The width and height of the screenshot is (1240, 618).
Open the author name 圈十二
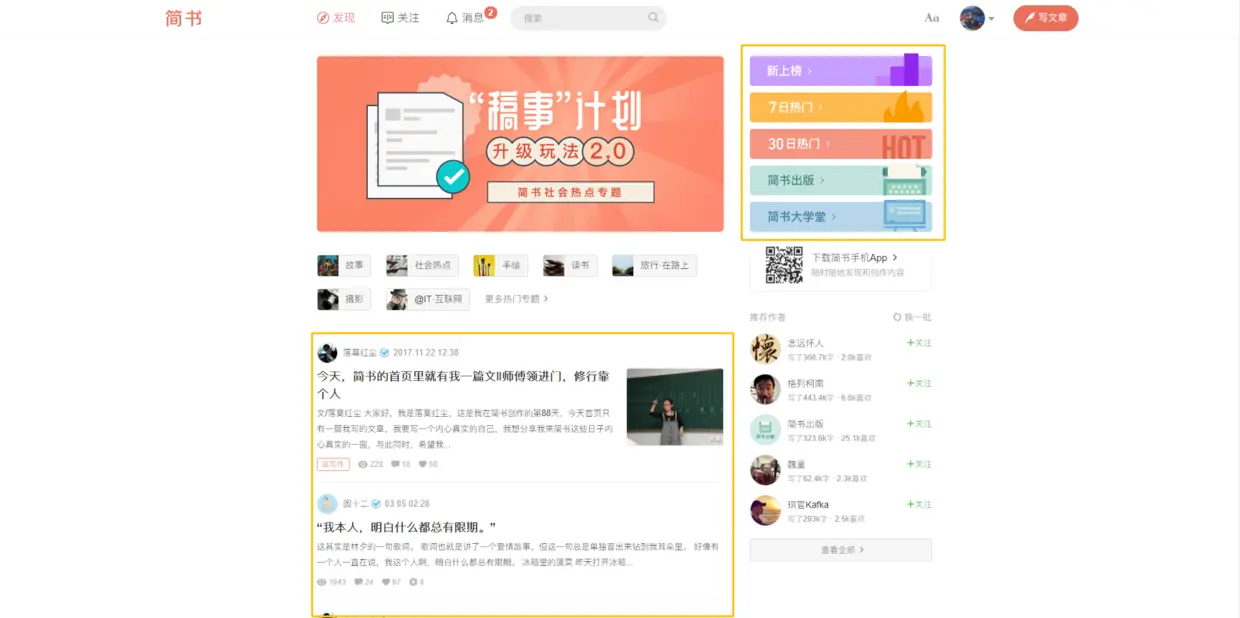(x=355, y=504)
